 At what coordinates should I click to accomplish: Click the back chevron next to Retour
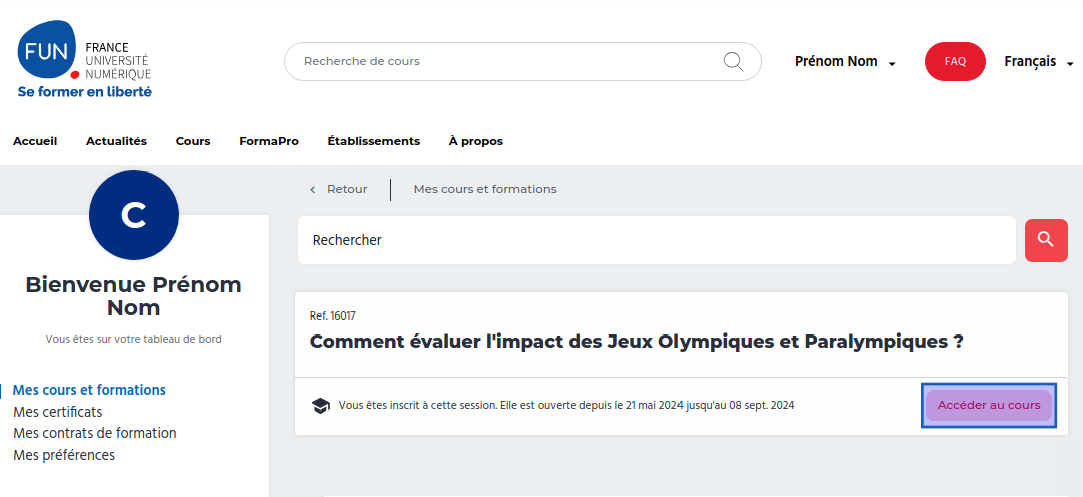312,189
